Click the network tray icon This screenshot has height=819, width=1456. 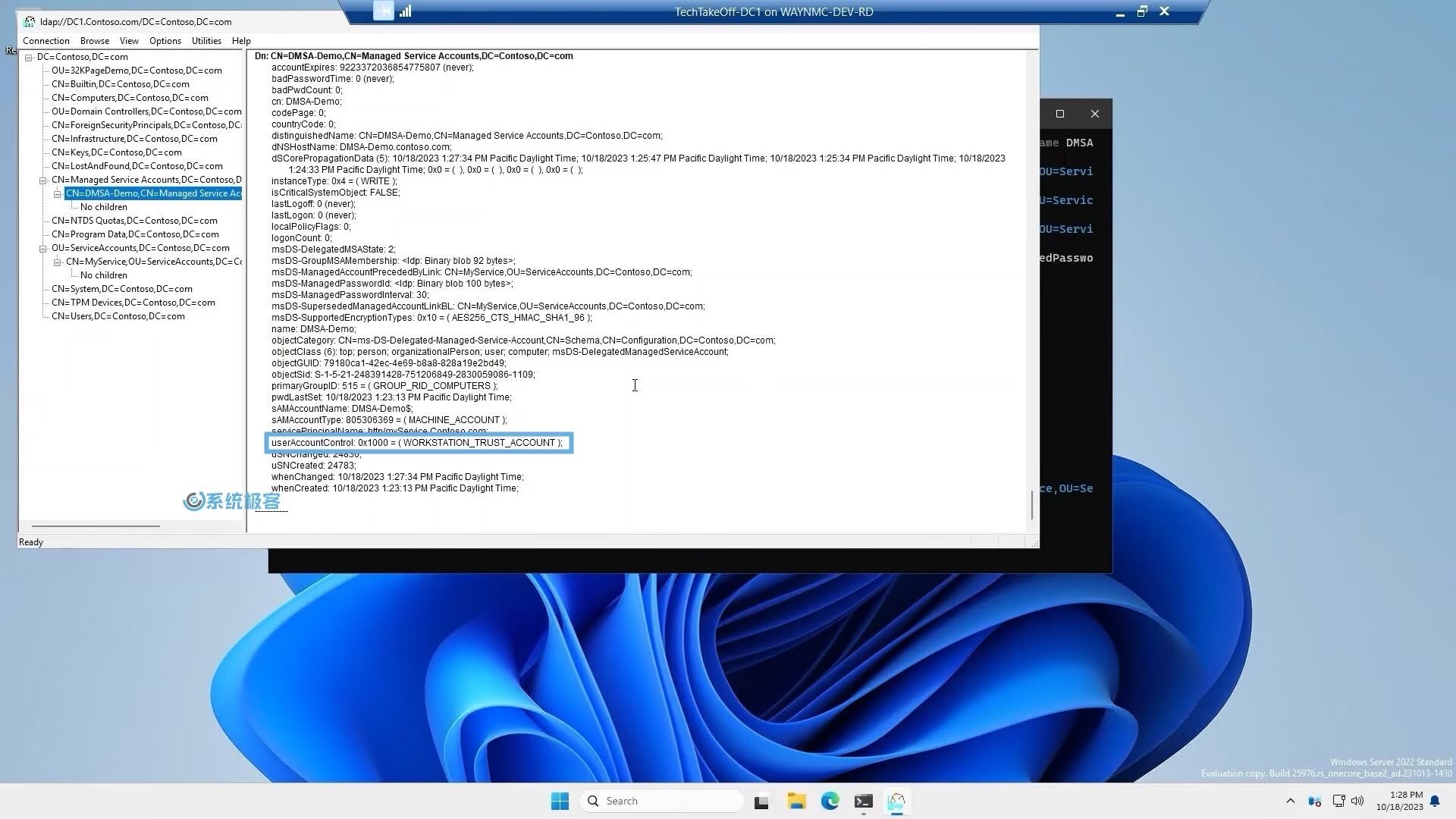1339,801
